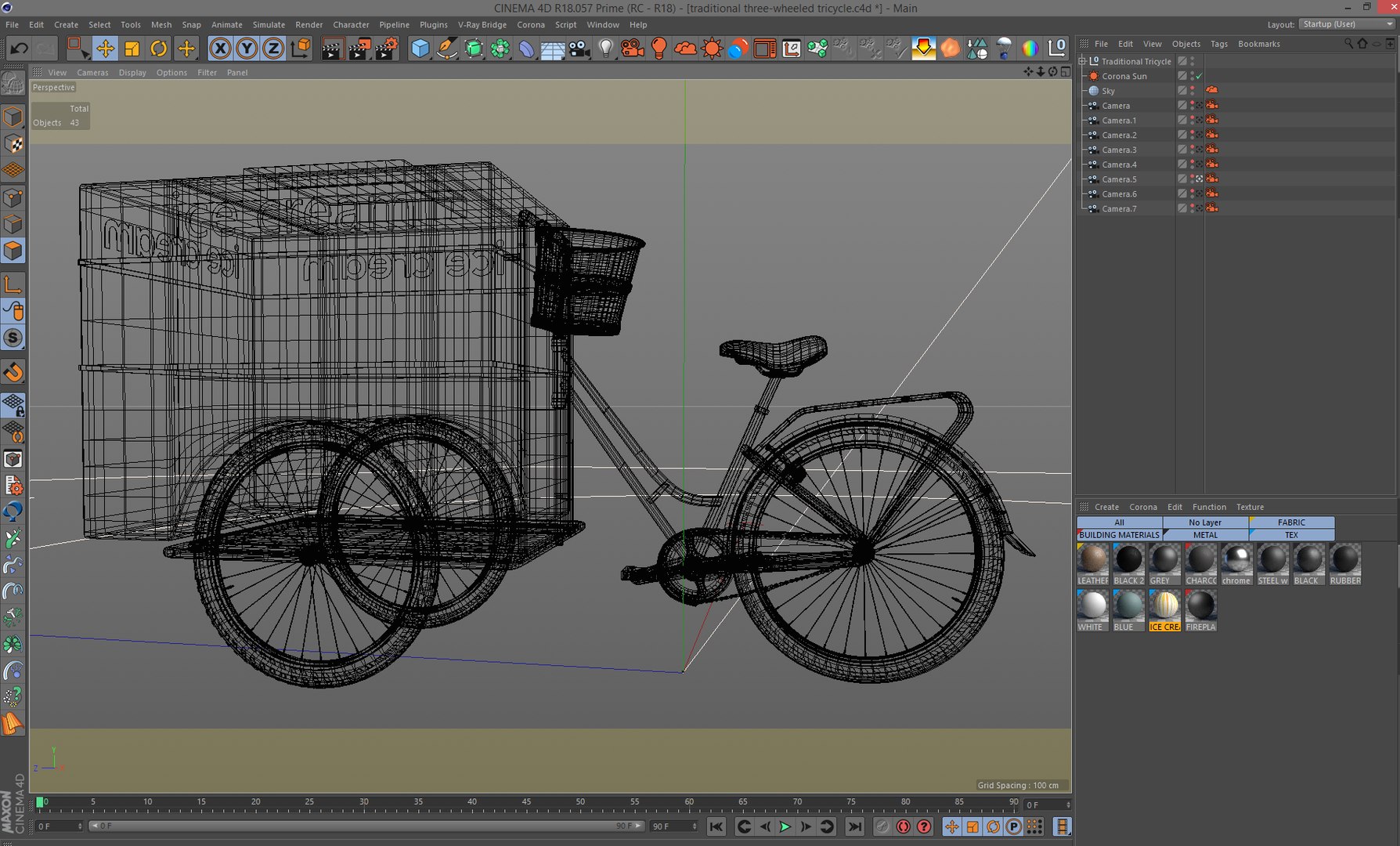Toggle the Y axis lock

247,49
